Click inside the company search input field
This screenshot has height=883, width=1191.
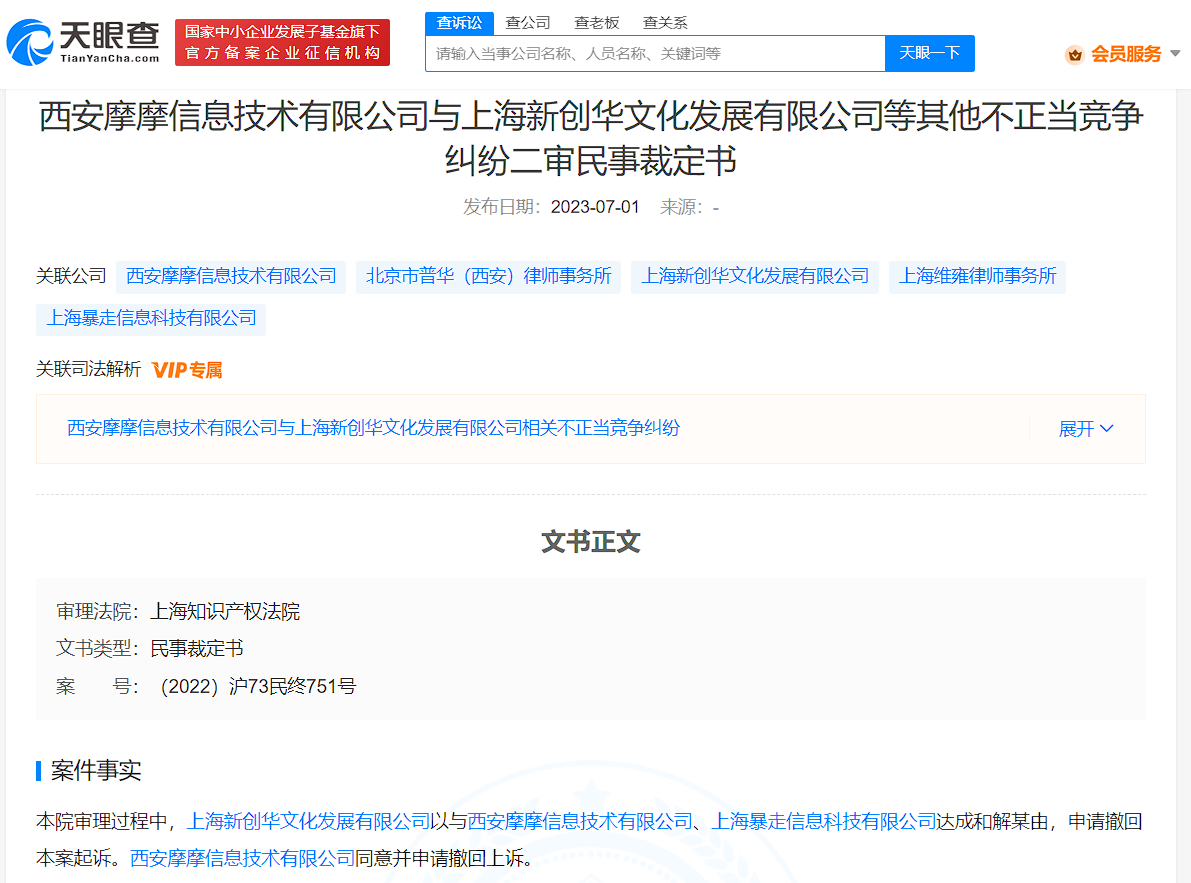(x=650, y=53)
